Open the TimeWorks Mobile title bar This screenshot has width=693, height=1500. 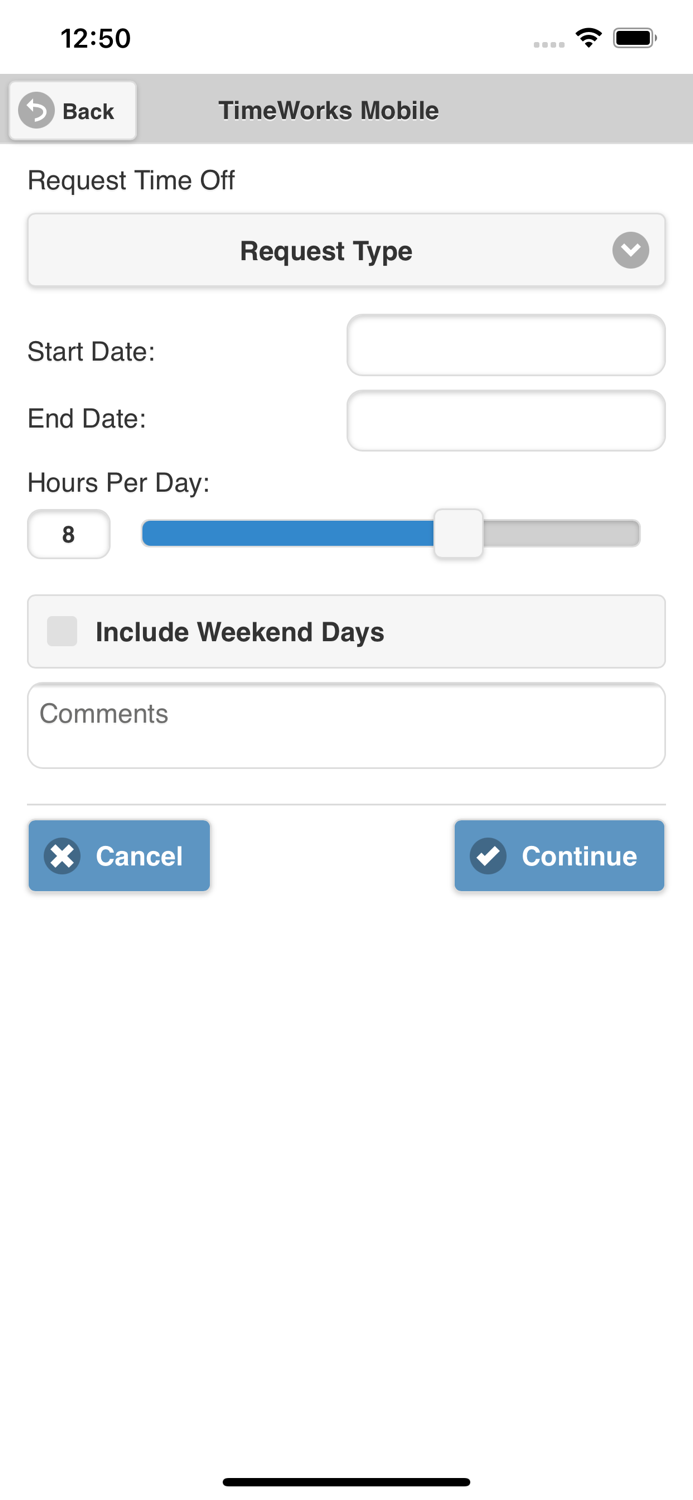(x=328, y=110)
